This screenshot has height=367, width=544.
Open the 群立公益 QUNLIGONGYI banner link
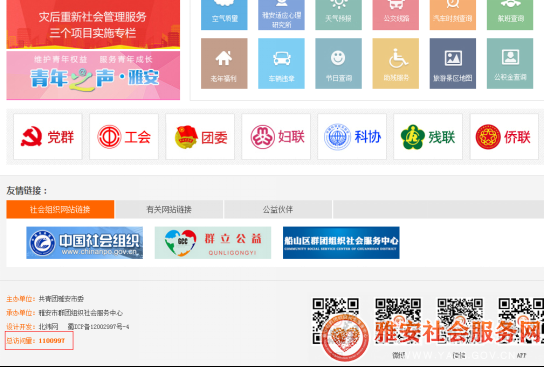pos(213,242)
